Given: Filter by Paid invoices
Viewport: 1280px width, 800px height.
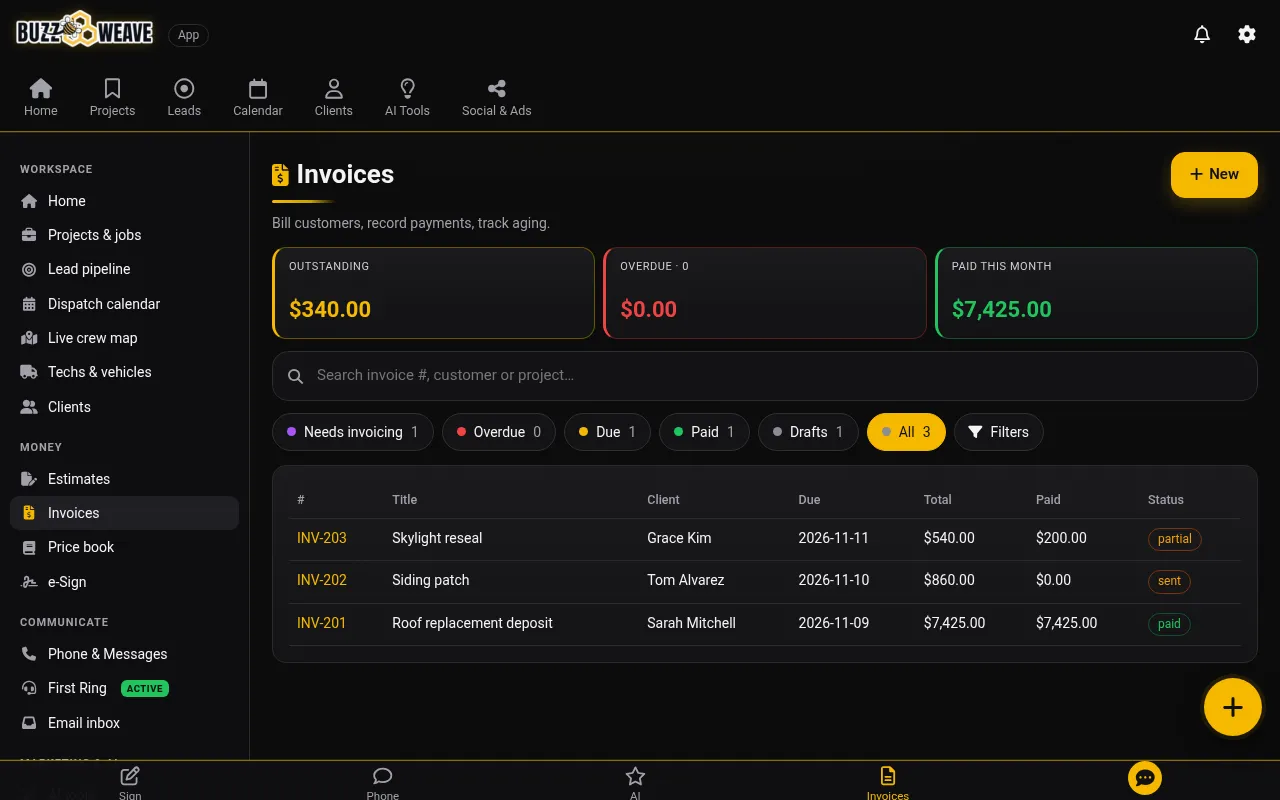Looking at the screenshot, I should [x=704, y=432].
